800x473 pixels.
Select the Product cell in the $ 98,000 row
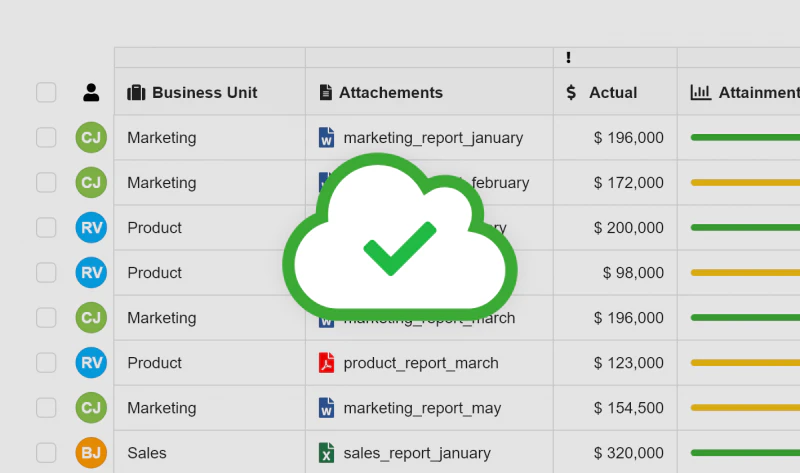coord(210,272)
